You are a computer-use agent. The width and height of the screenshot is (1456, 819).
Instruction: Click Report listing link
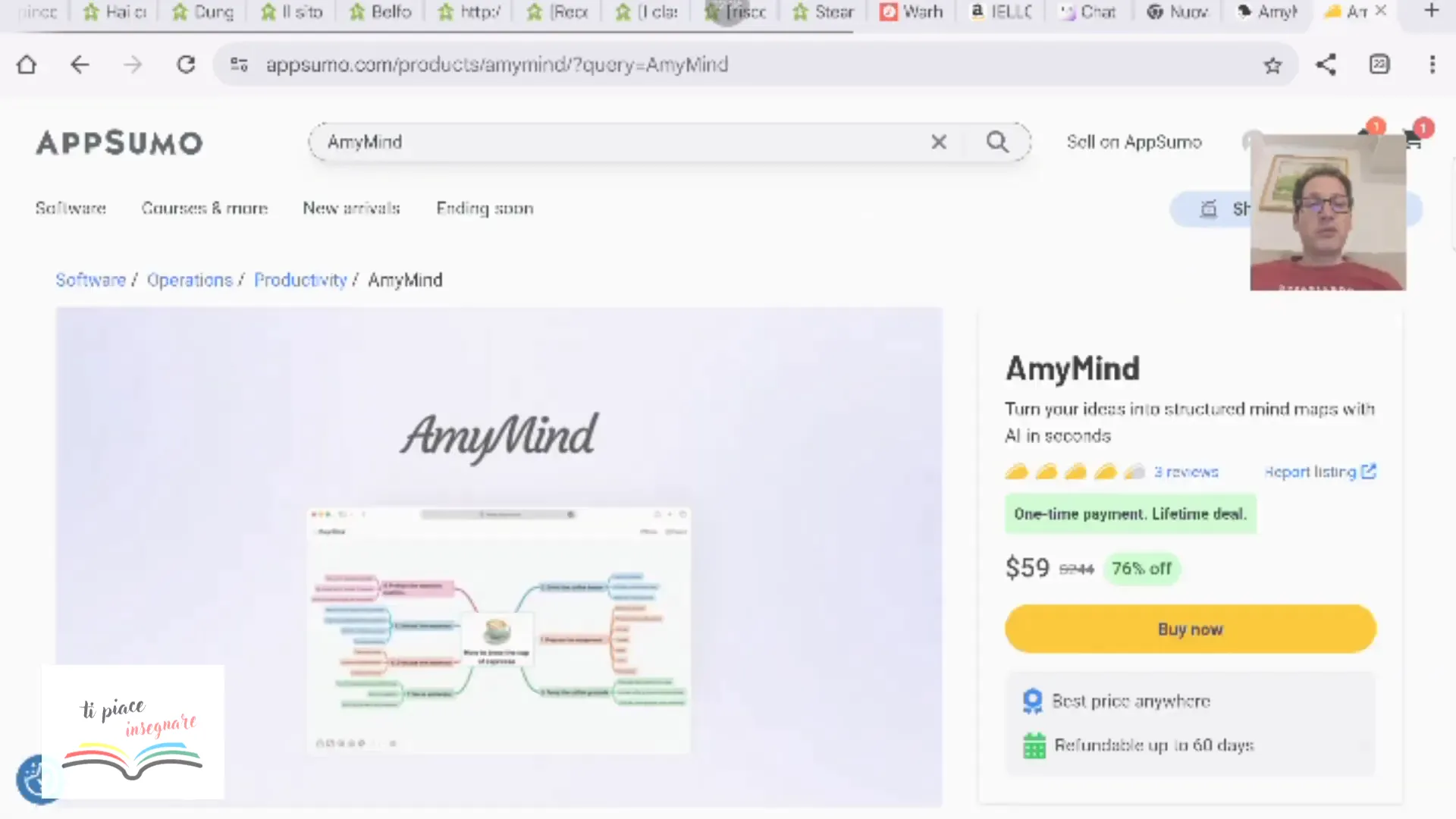point(1310,472)
